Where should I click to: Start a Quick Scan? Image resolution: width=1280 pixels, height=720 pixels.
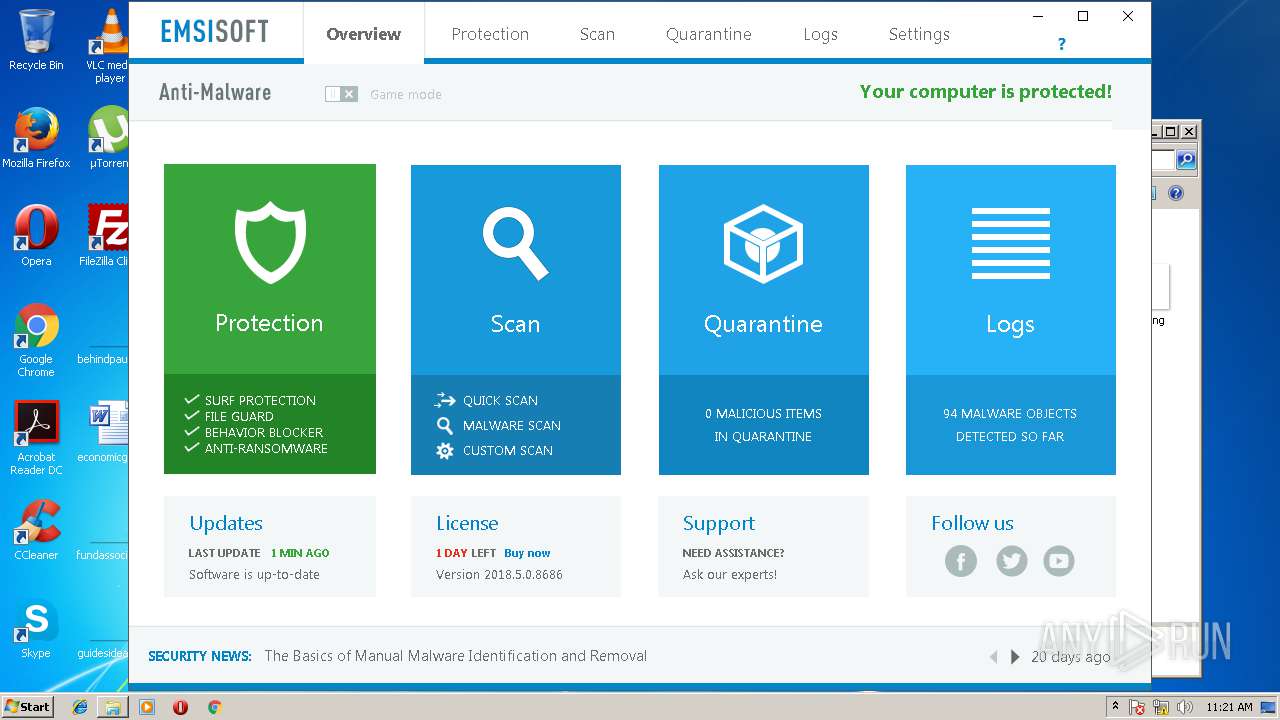487,400
